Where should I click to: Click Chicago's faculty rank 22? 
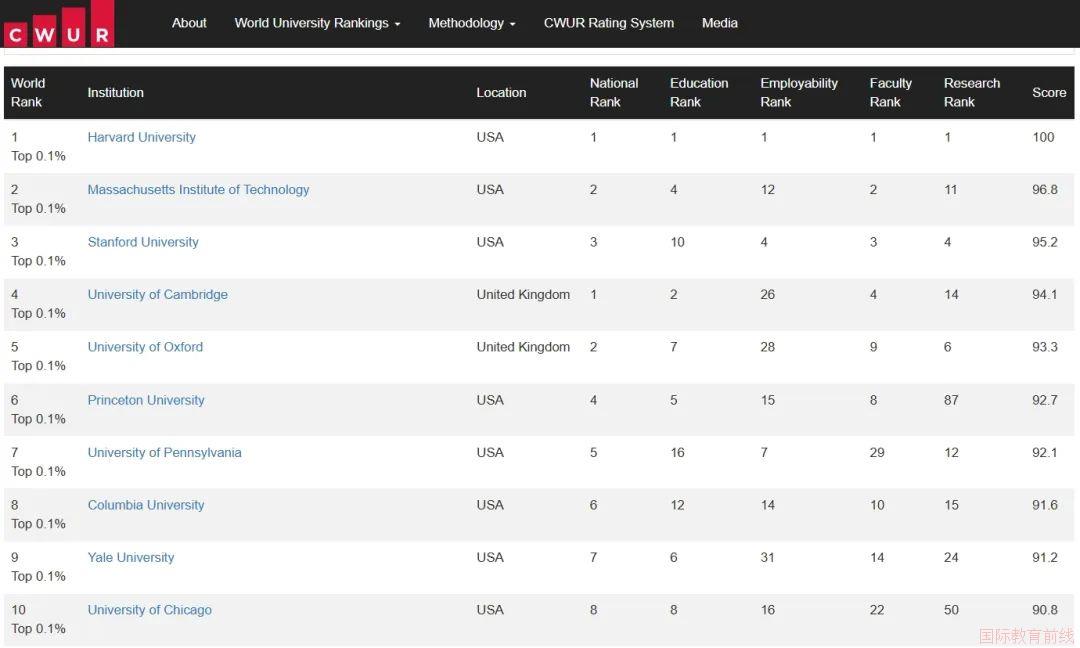click(877, 609)
